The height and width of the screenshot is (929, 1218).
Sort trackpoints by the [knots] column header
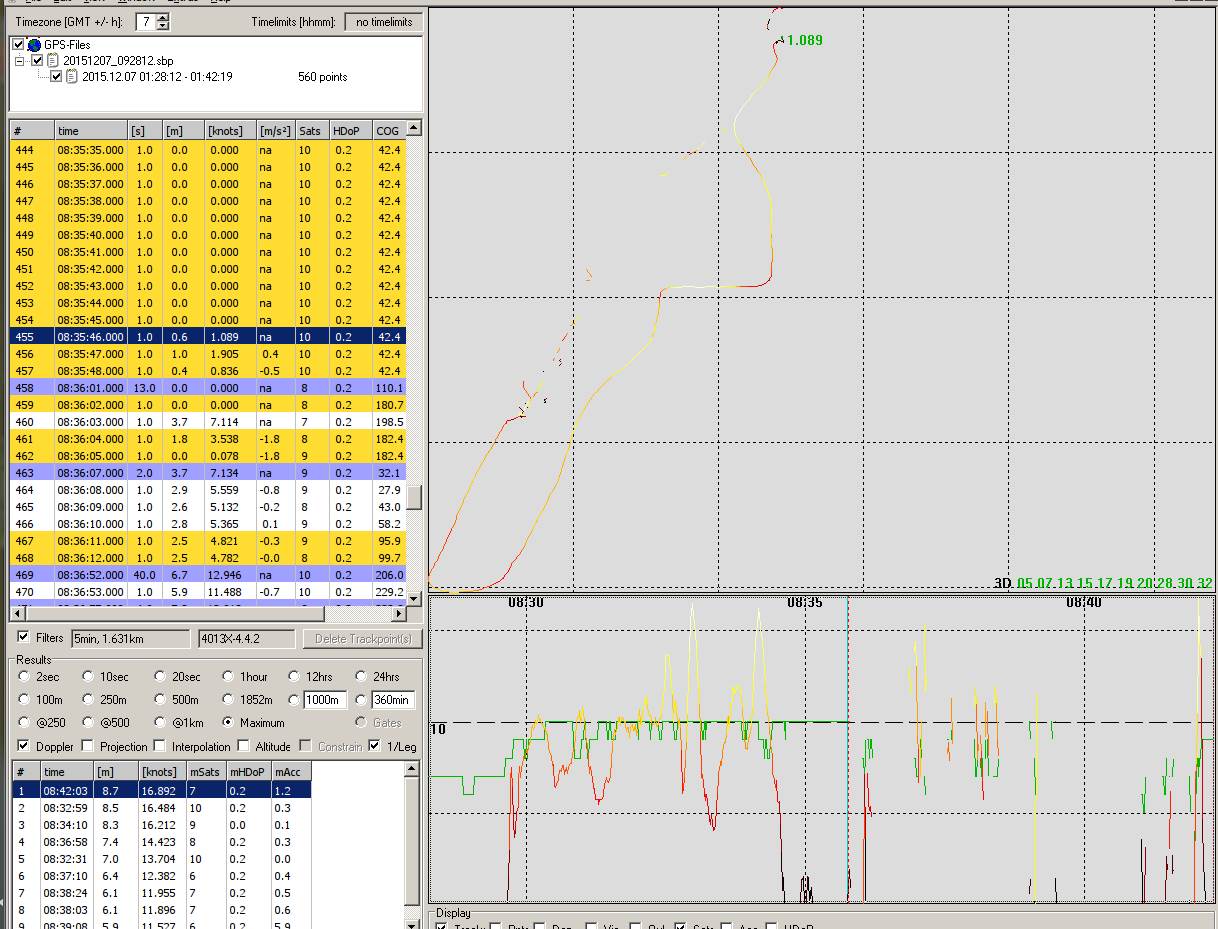click(x=228, y=131)
